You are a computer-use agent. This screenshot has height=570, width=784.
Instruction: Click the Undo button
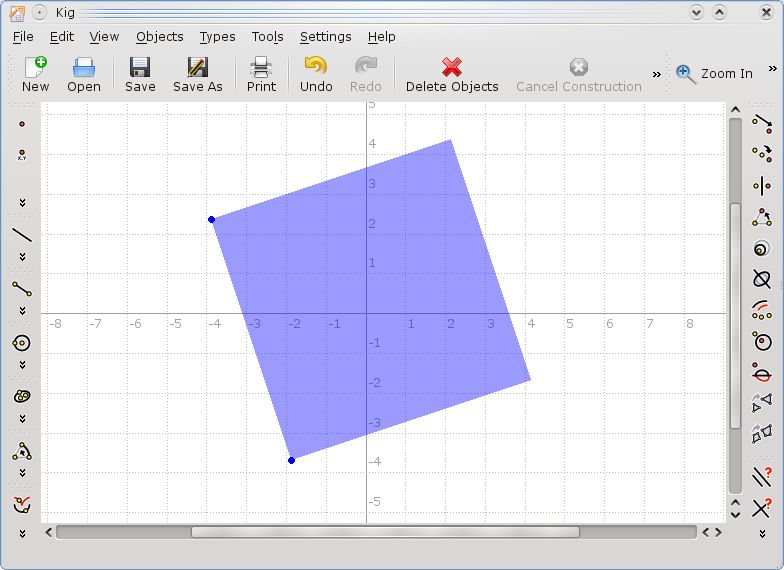[316, 74]
